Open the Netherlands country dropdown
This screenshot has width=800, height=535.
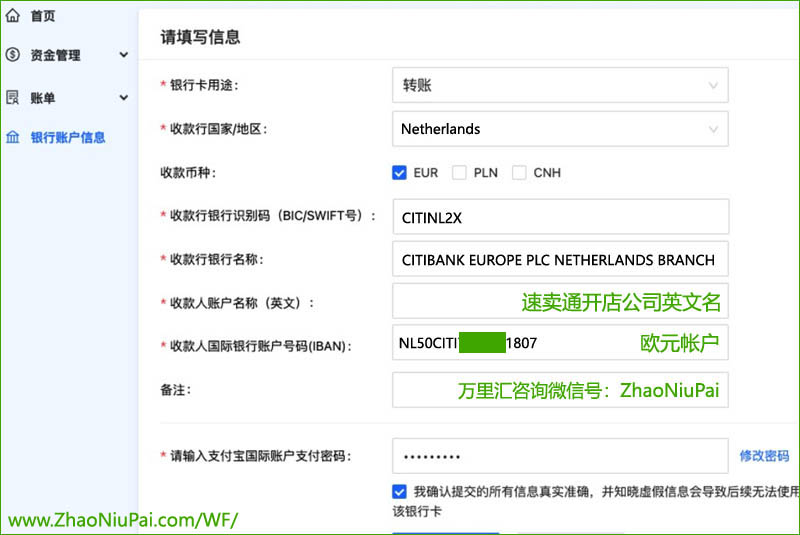560,129
